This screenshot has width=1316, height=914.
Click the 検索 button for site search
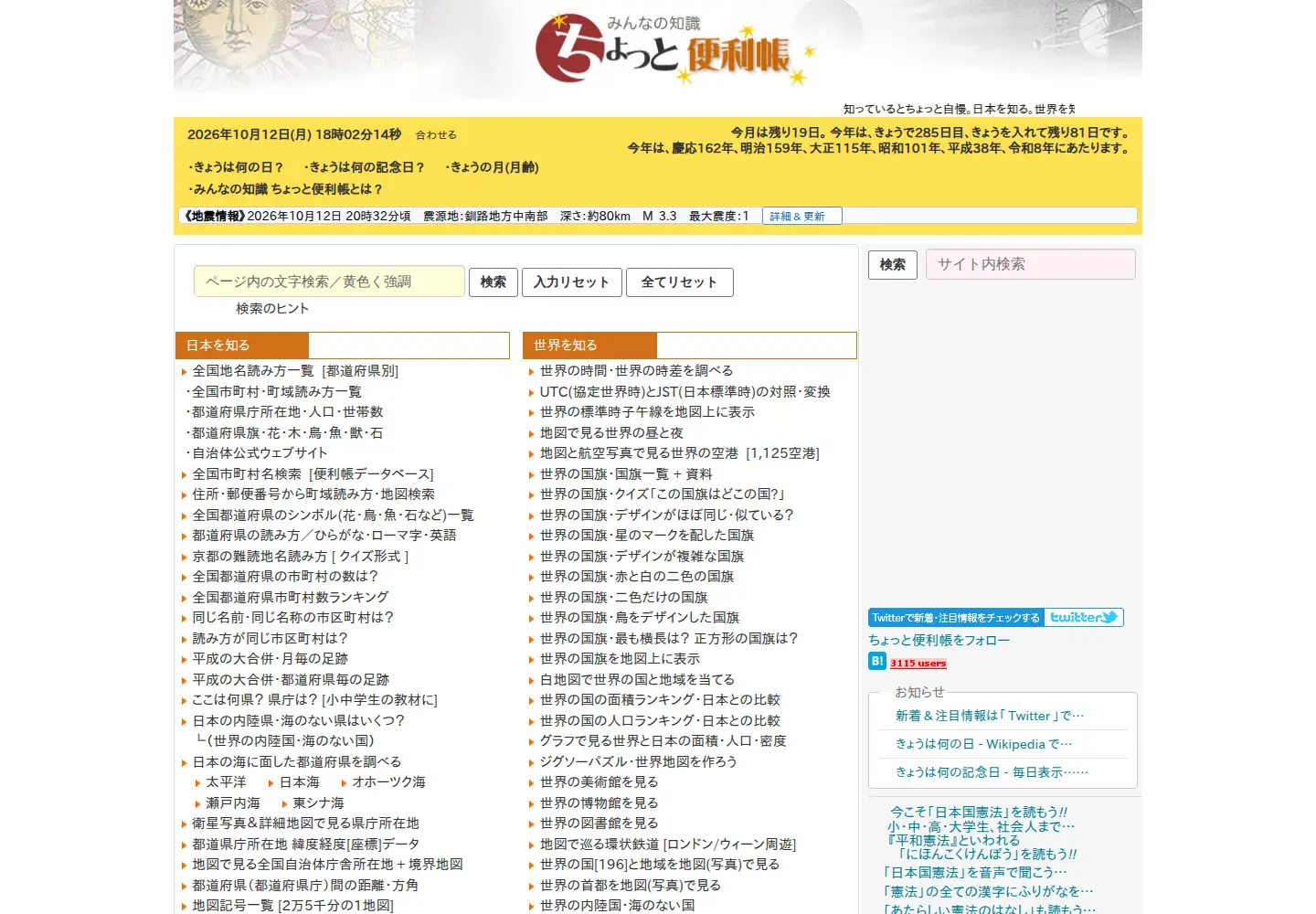tap(893, 265)
